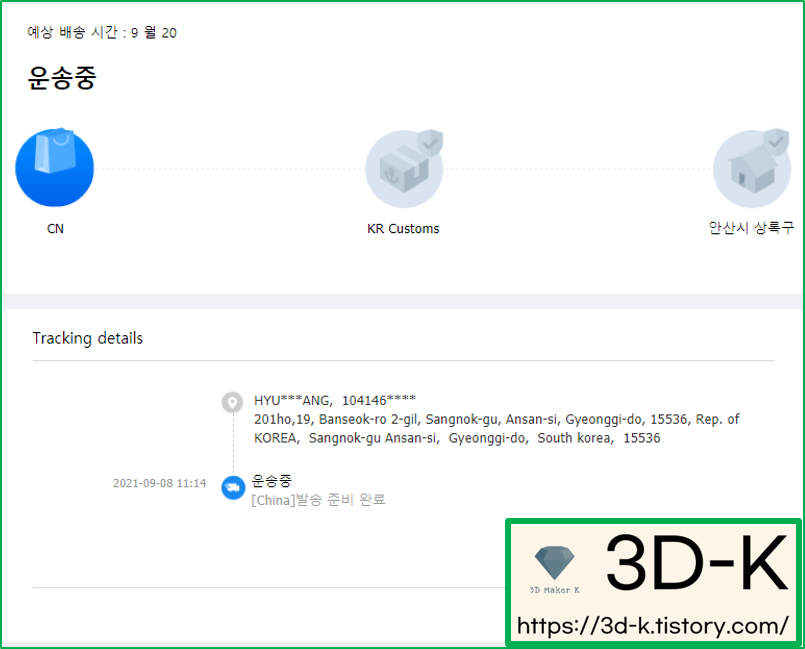Click the "CN" label under the bag

click(55, 229)
